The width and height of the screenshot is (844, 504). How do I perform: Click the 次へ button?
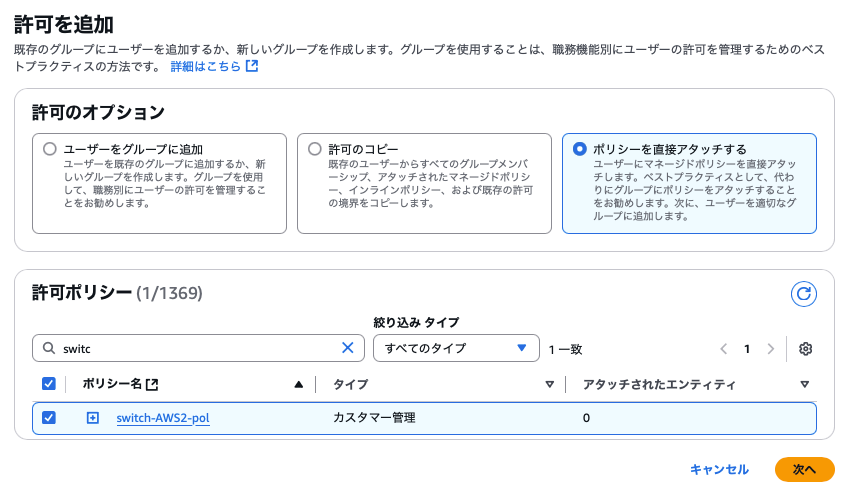pos(804,469)
